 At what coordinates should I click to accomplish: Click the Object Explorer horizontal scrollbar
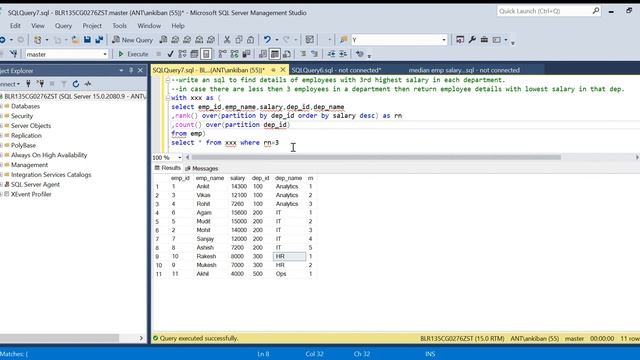point(60,338)
